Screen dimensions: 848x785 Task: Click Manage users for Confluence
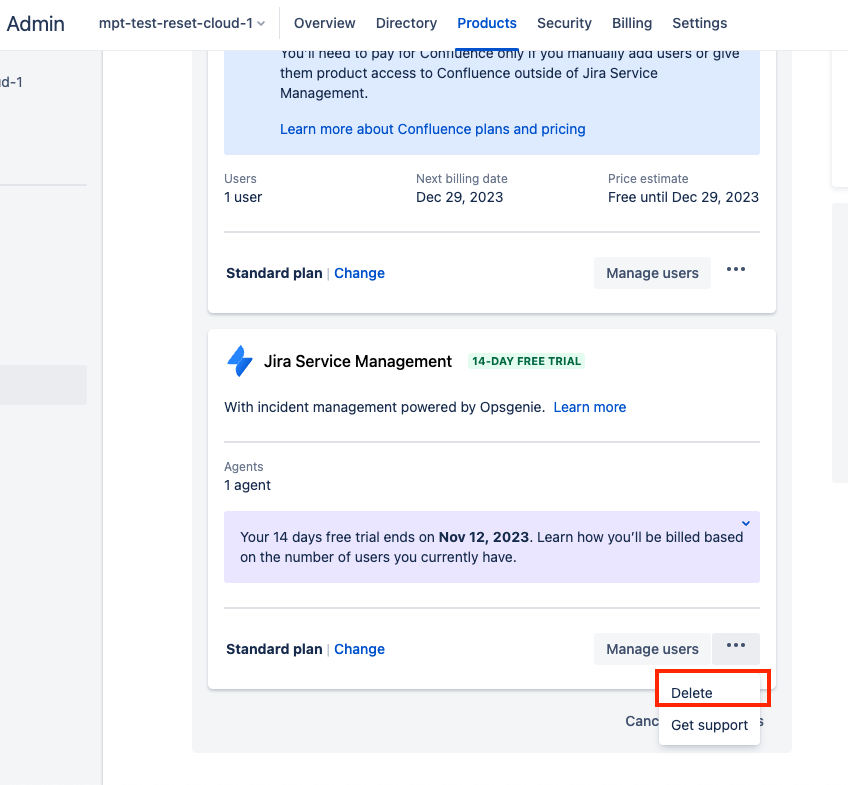[x=652, y=273]
